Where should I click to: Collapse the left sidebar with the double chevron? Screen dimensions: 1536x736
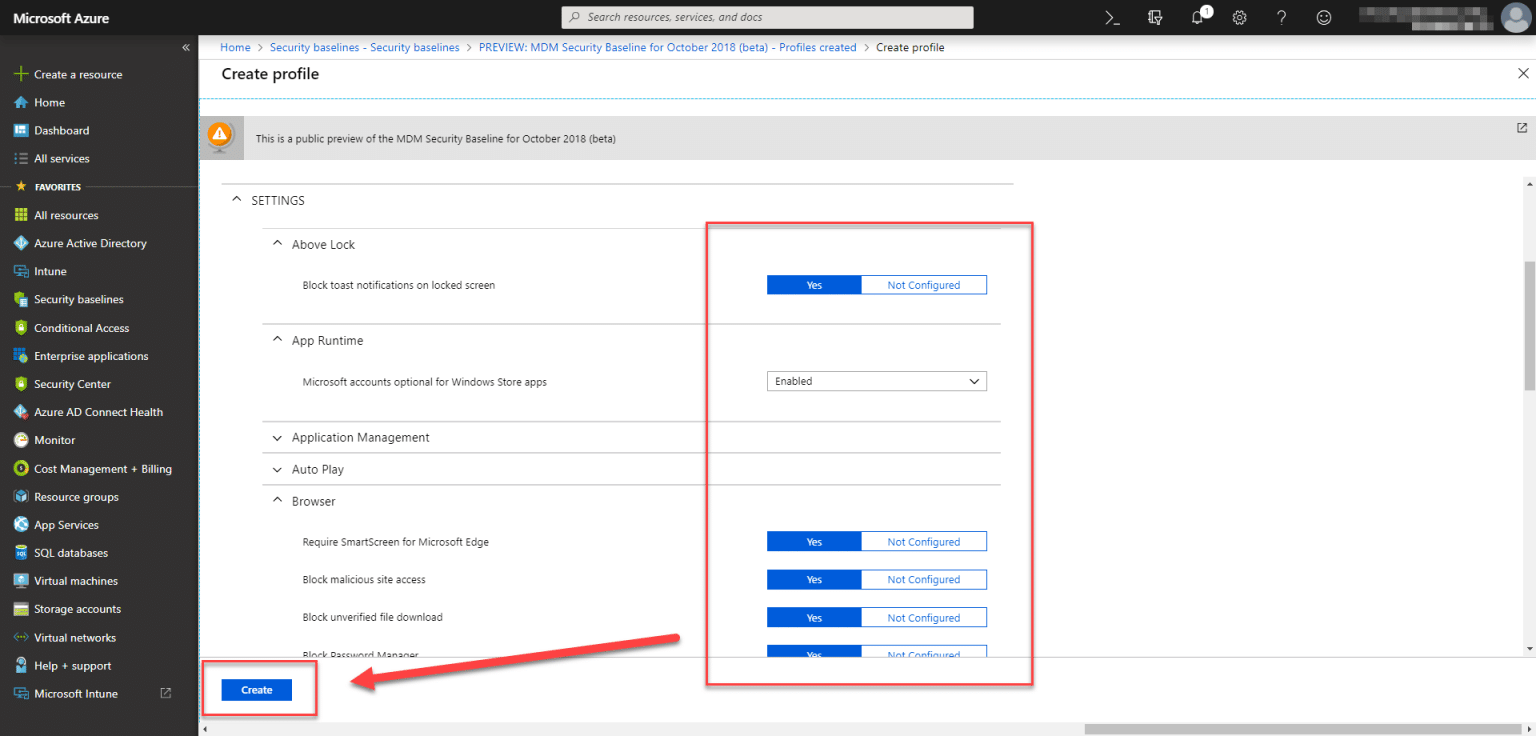pos(186,47)
